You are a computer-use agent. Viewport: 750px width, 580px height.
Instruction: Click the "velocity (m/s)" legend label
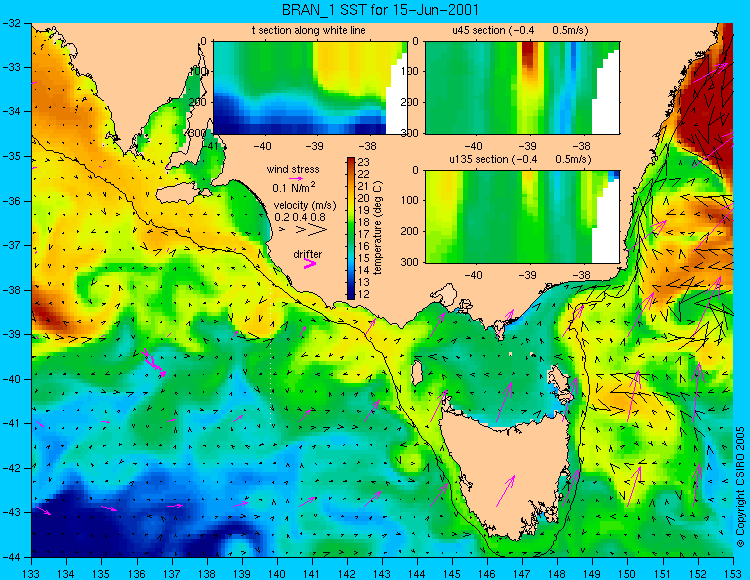(x=305, y=205)
